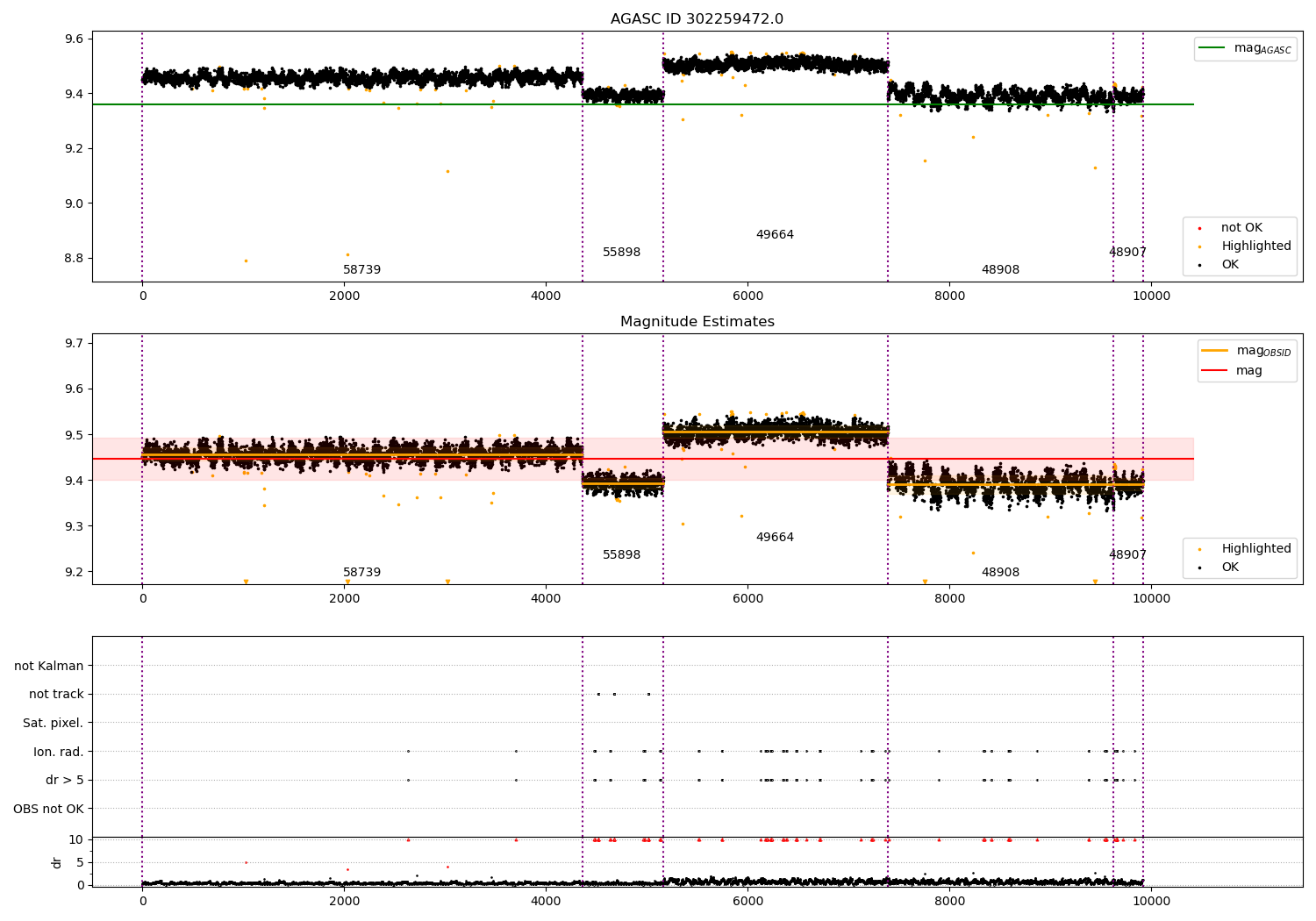Click the 'dr > 5' row label
Screen dimensions: 1316x921
tap(65, 781)
